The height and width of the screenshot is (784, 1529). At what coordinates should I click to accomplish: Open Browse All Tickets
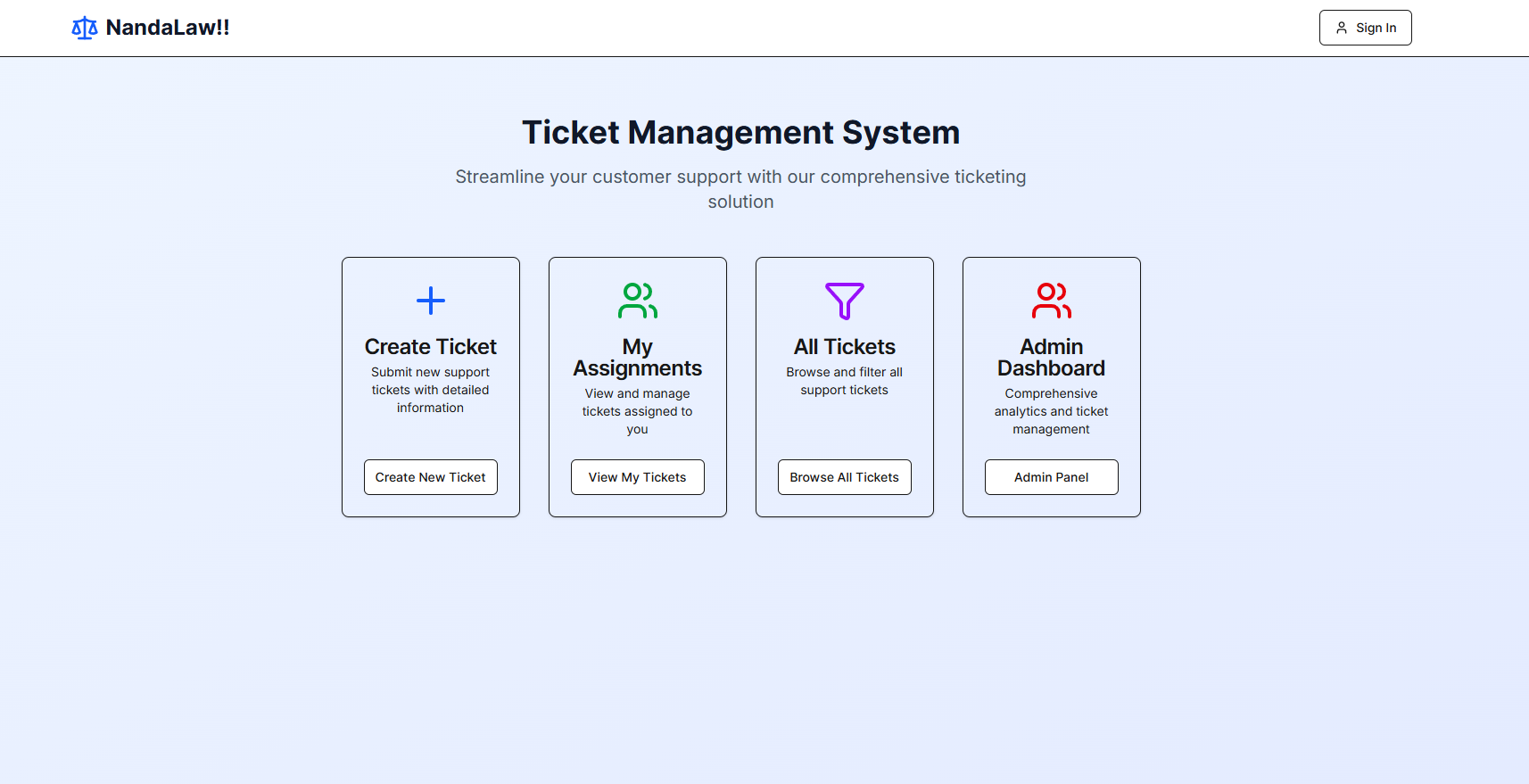(x=845, y=477)
